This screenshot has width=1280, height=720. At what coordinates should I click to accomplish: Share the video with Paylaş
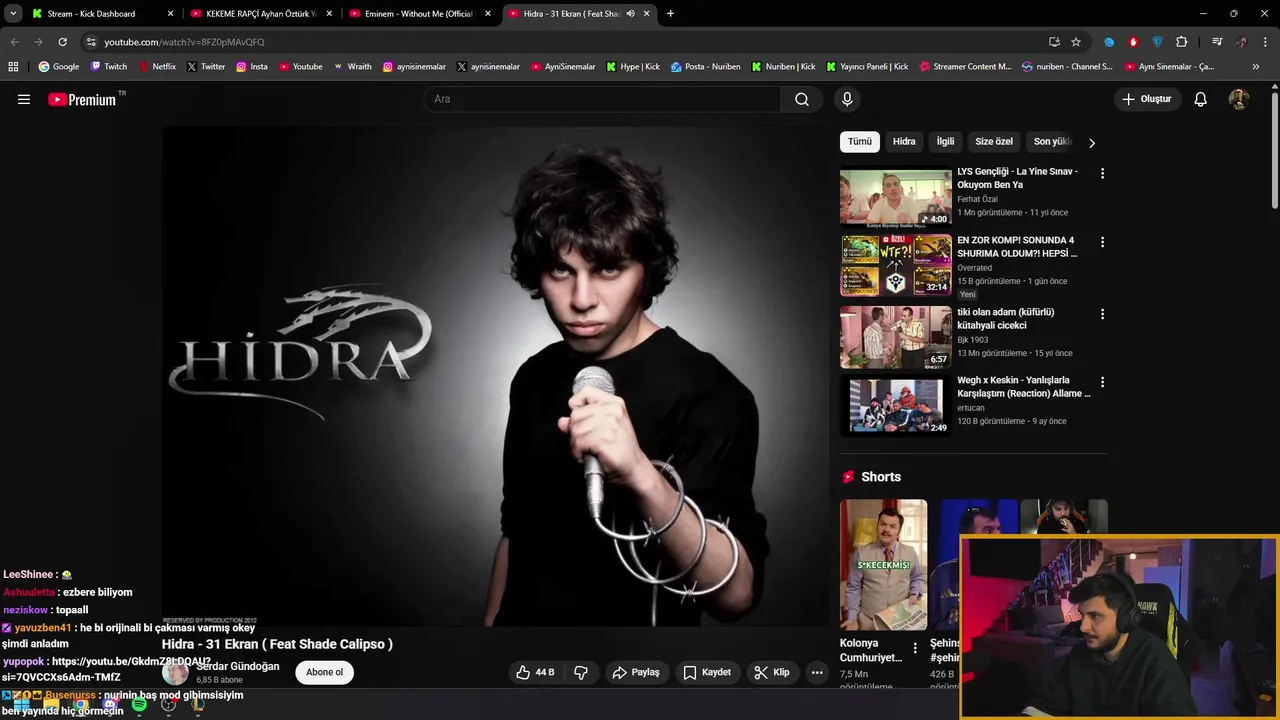pos(636,672)
